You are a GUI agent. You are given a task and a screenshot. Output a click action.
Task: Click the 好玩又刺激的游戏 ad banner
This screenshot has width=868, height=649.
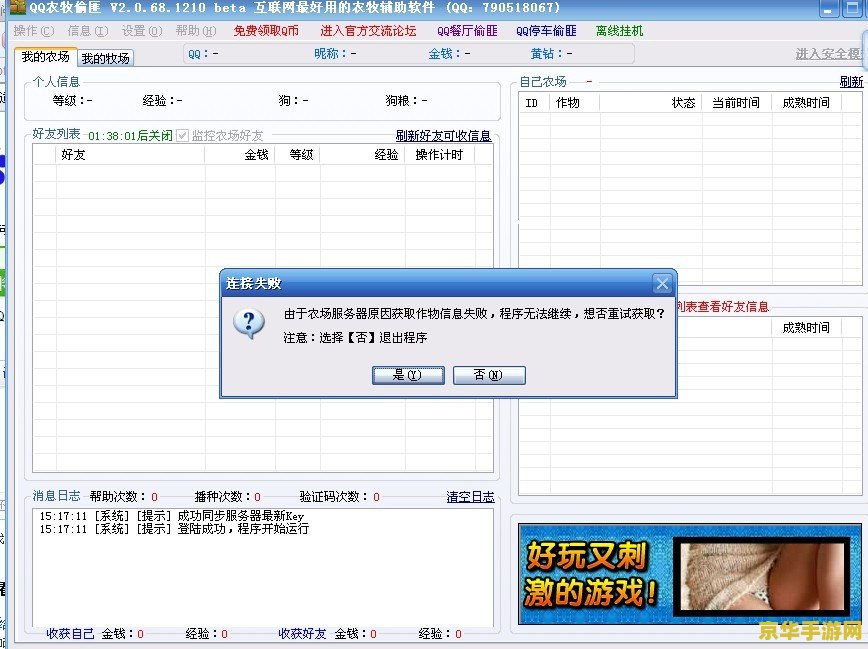click(x=690, y=574)
